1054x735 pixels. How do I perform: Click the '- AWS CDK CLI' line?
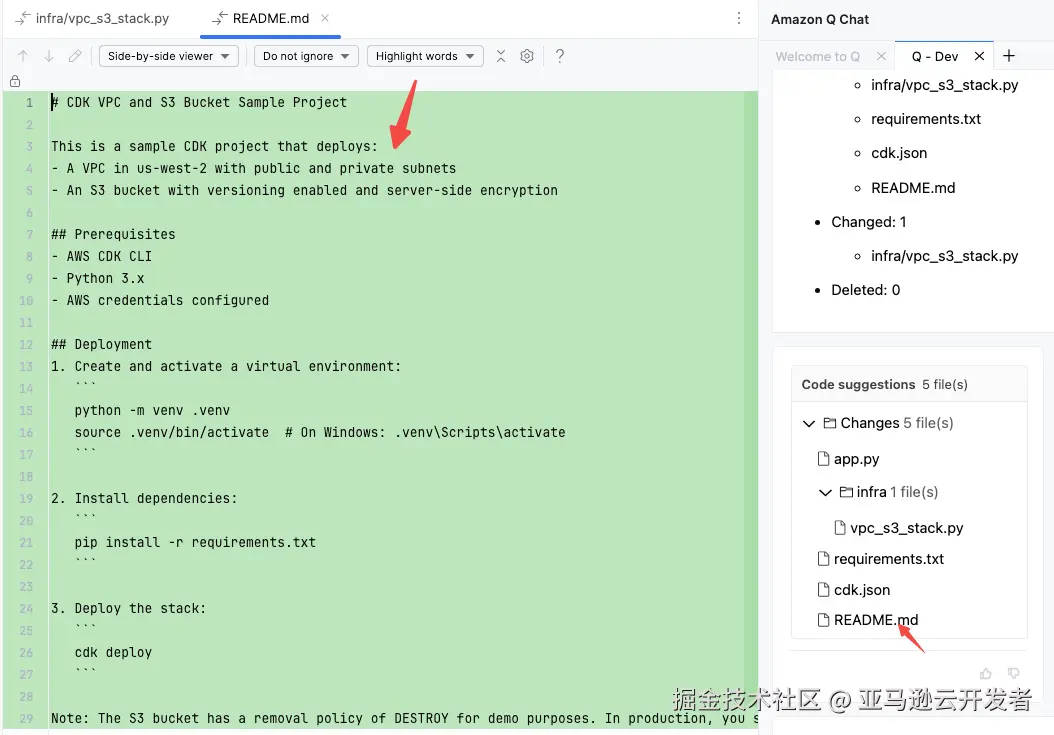point(102,256)
